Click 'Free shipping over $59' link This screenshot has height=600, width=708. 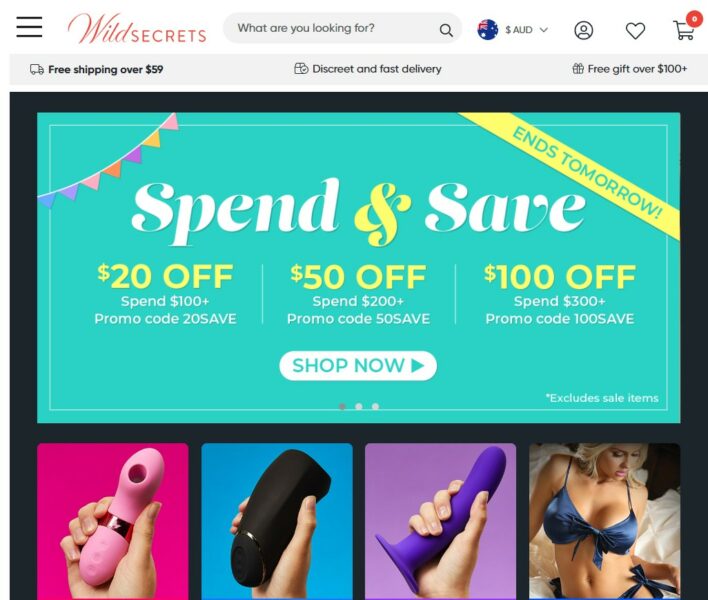tap(106, 70)
